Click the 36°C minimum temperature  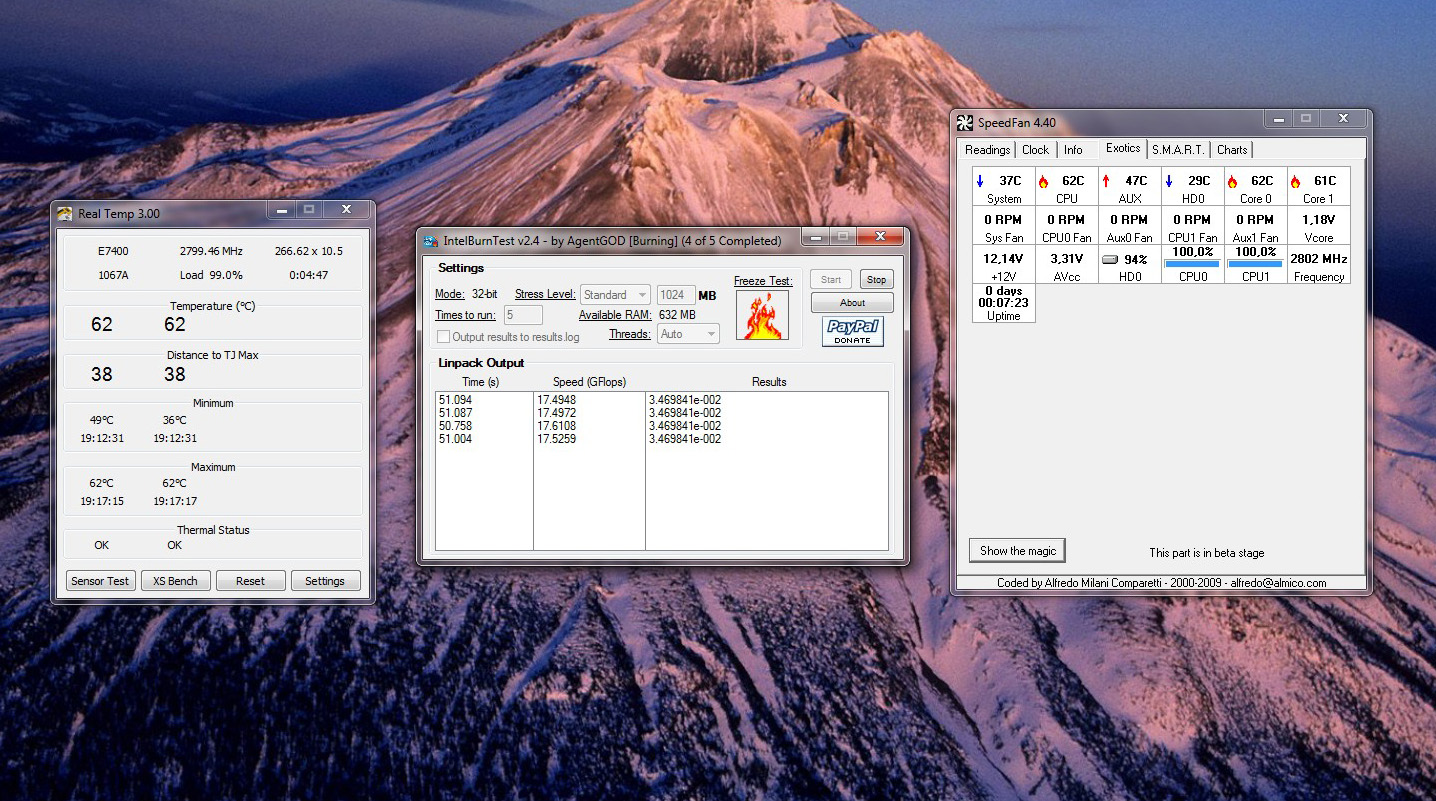coord(175,420)
